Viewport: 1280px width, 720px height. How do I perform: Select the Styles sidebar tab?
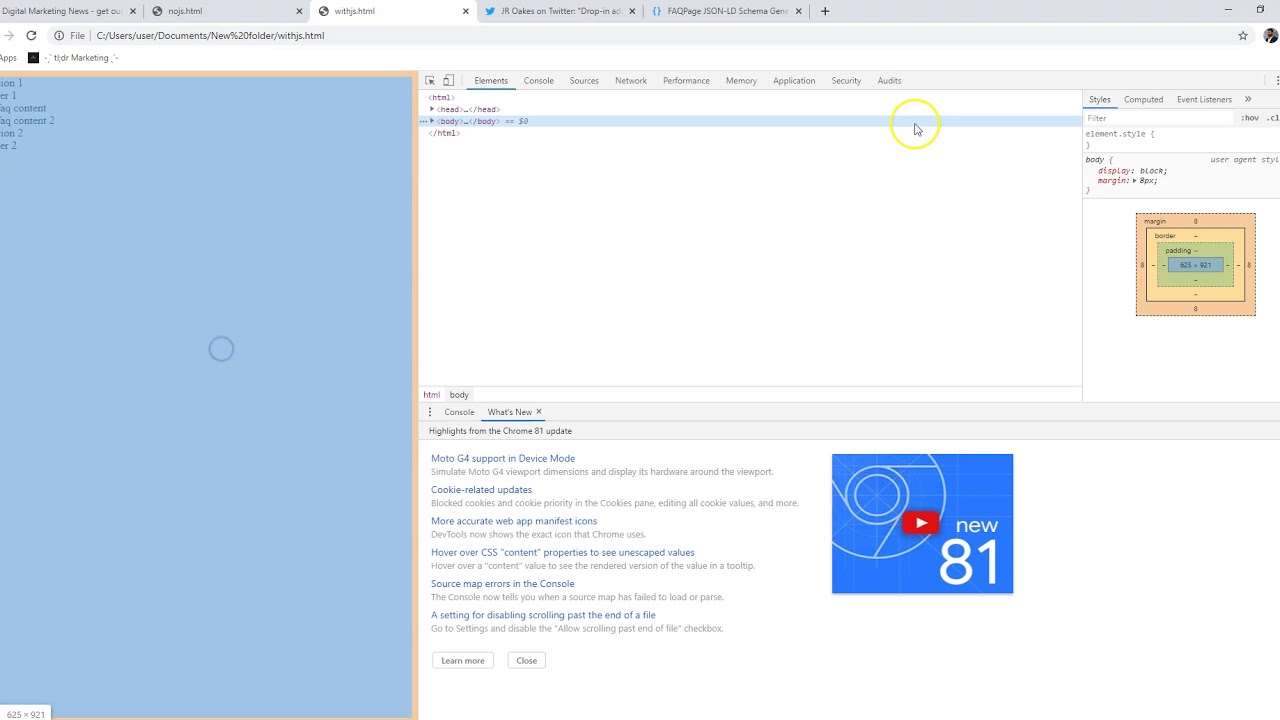(x=1100, y=100)
